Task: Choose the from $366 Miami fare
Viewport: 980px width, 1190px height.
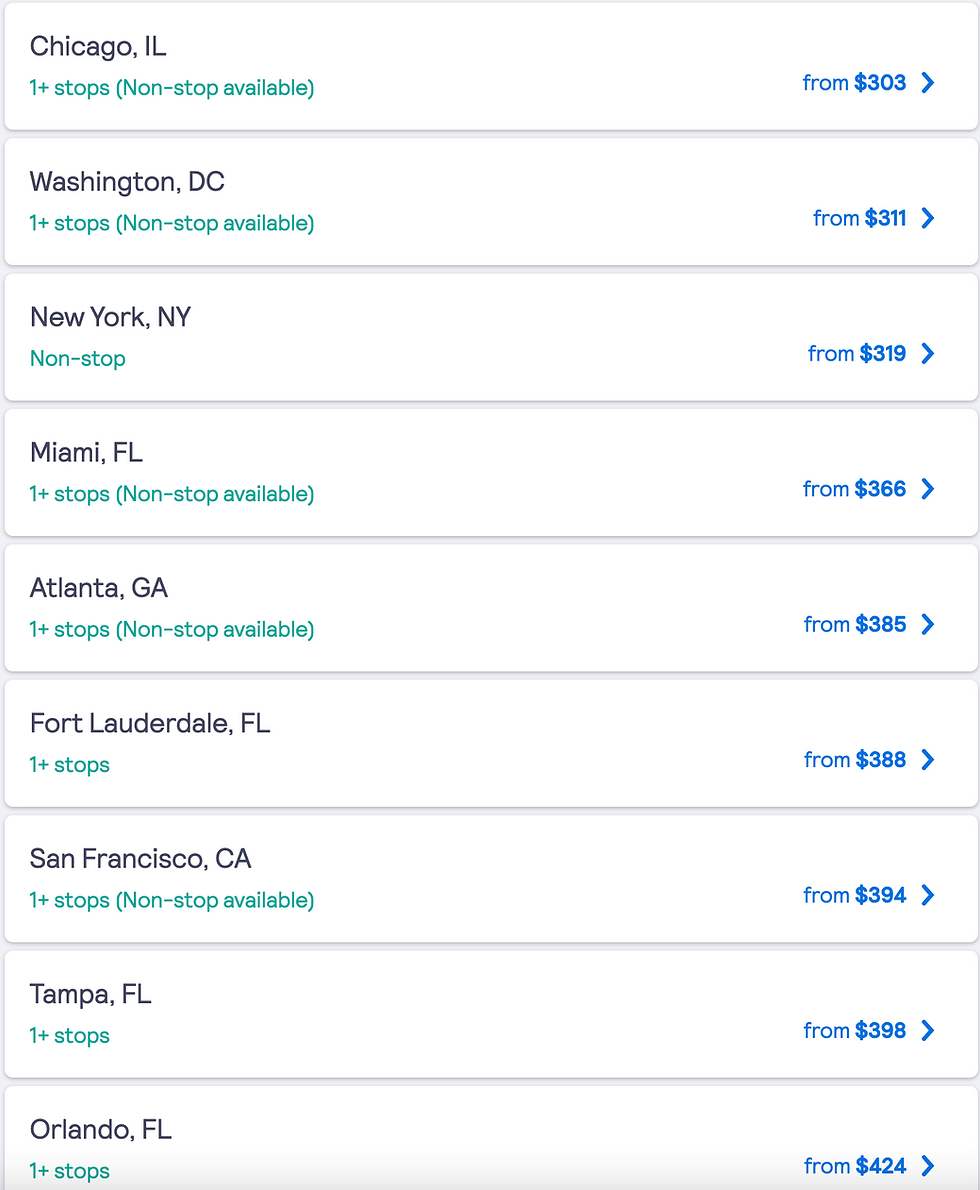Action: pos(854,489)
